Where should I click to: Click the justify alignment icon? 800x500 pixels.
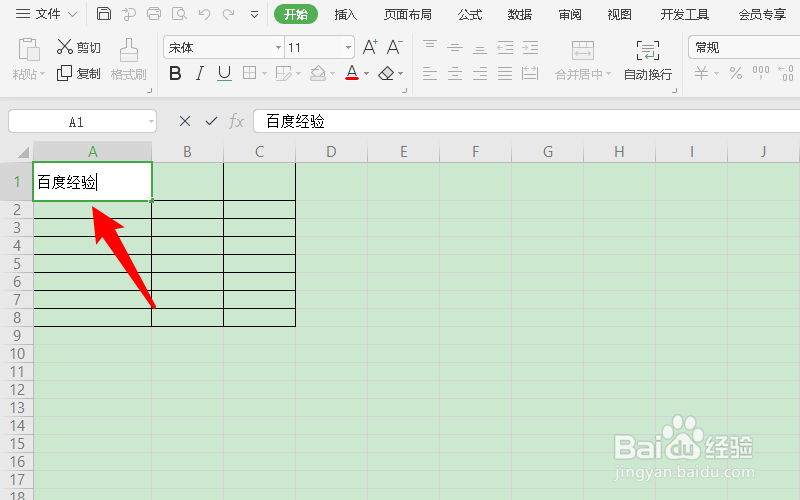click(505, 73)
